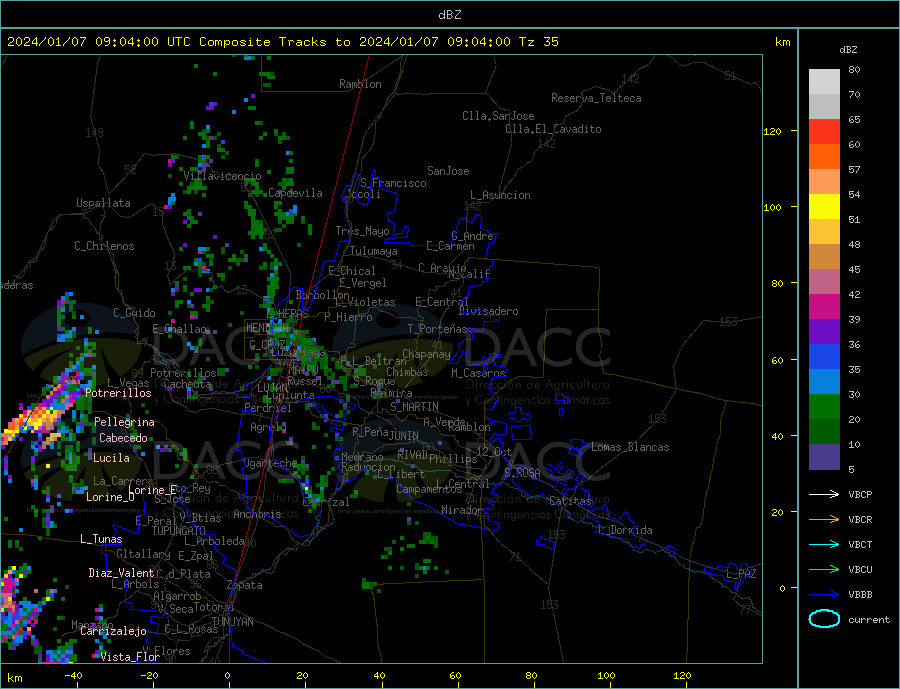Click the Reserva_Telteca place label
Viewport: 900px width, 689px height.
tap(596, 98)
